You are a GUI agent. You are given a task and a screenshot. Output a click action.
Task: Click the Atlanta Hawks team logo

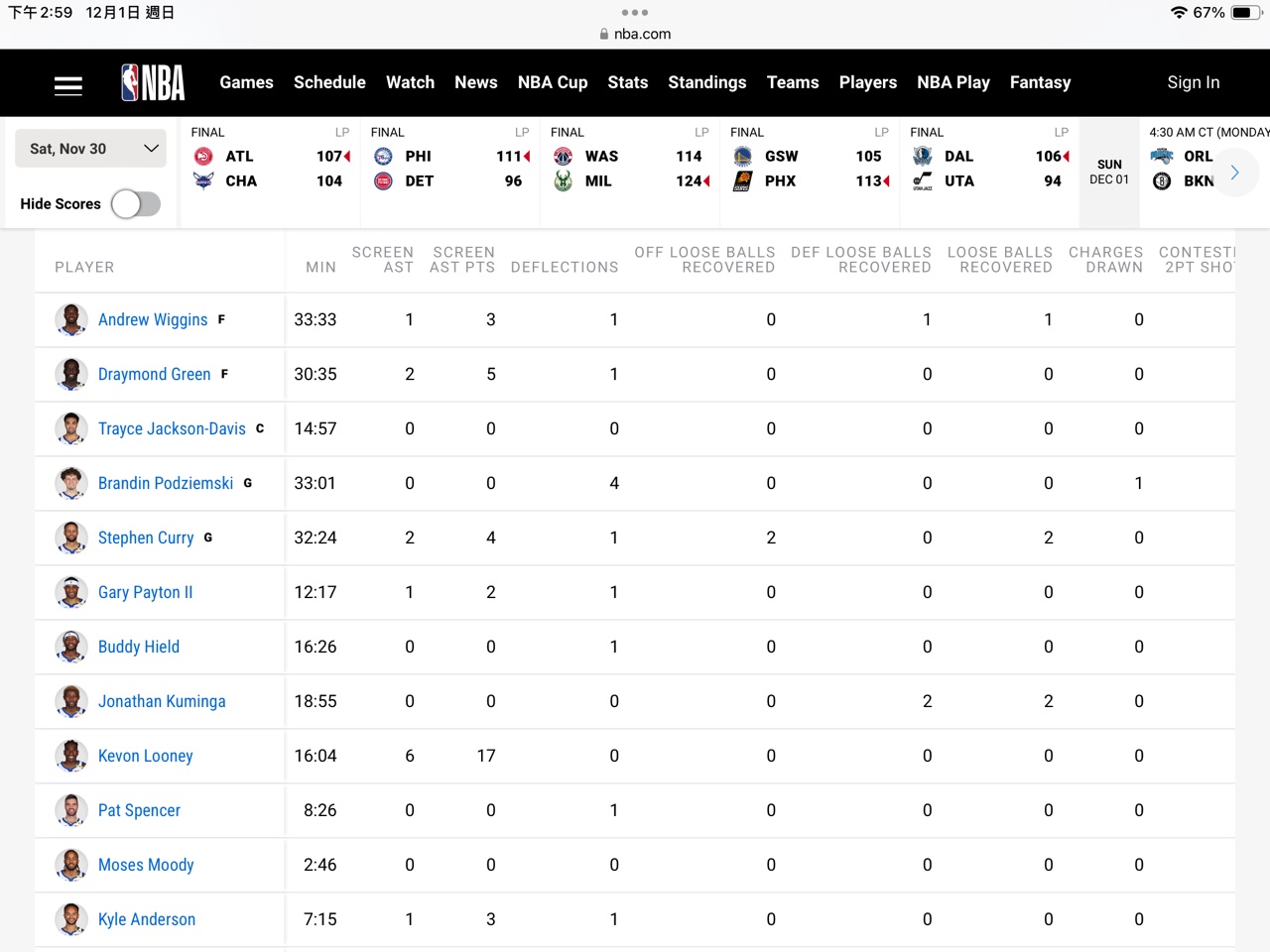pos(203,157)
